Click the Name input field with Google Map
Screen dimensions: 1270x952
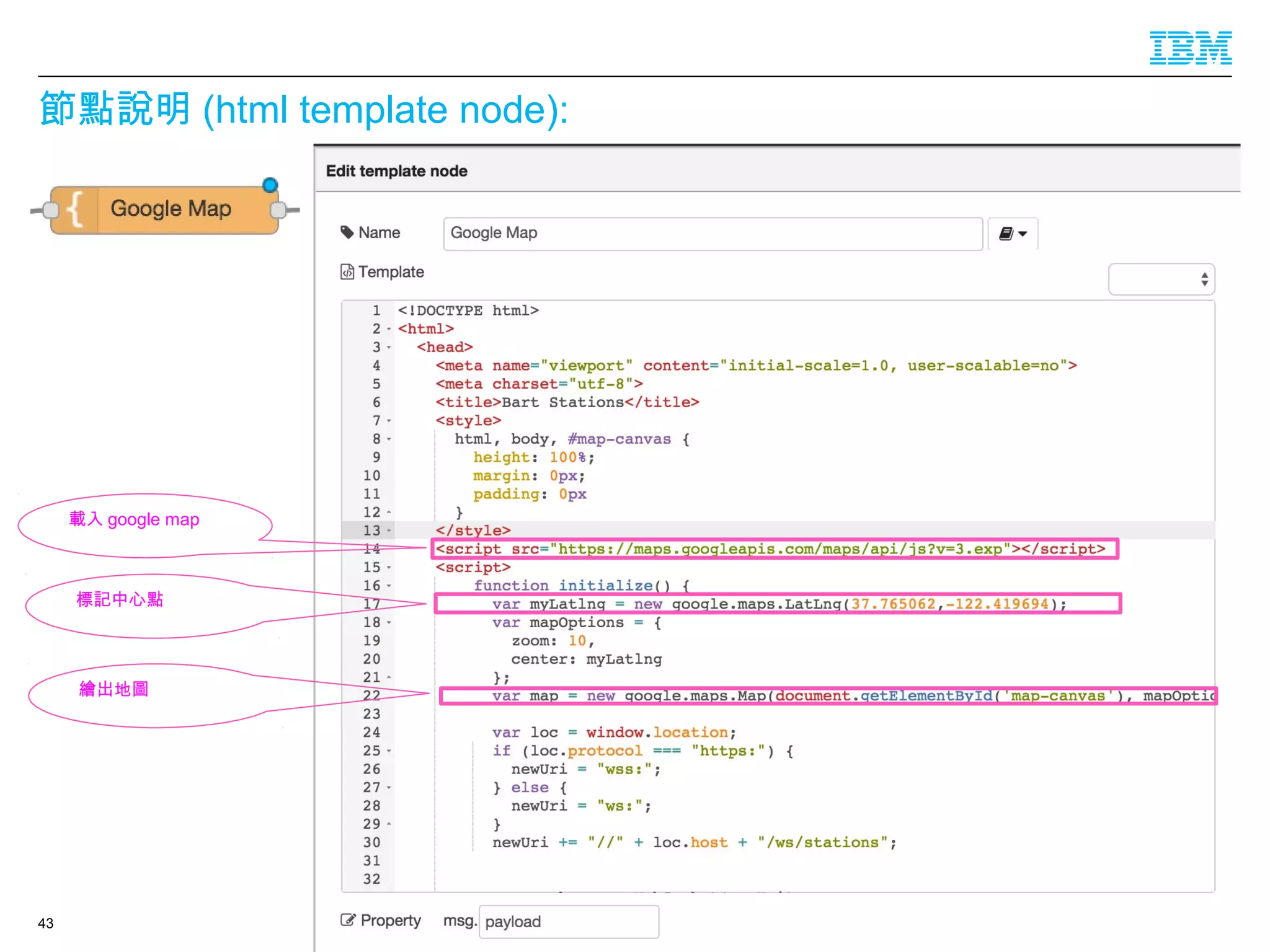coord(712,234)
